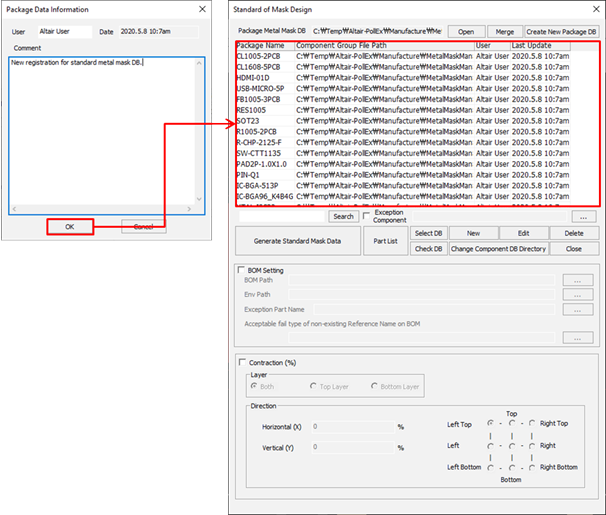Select the HDMI-01D package row

pos(253,77)
